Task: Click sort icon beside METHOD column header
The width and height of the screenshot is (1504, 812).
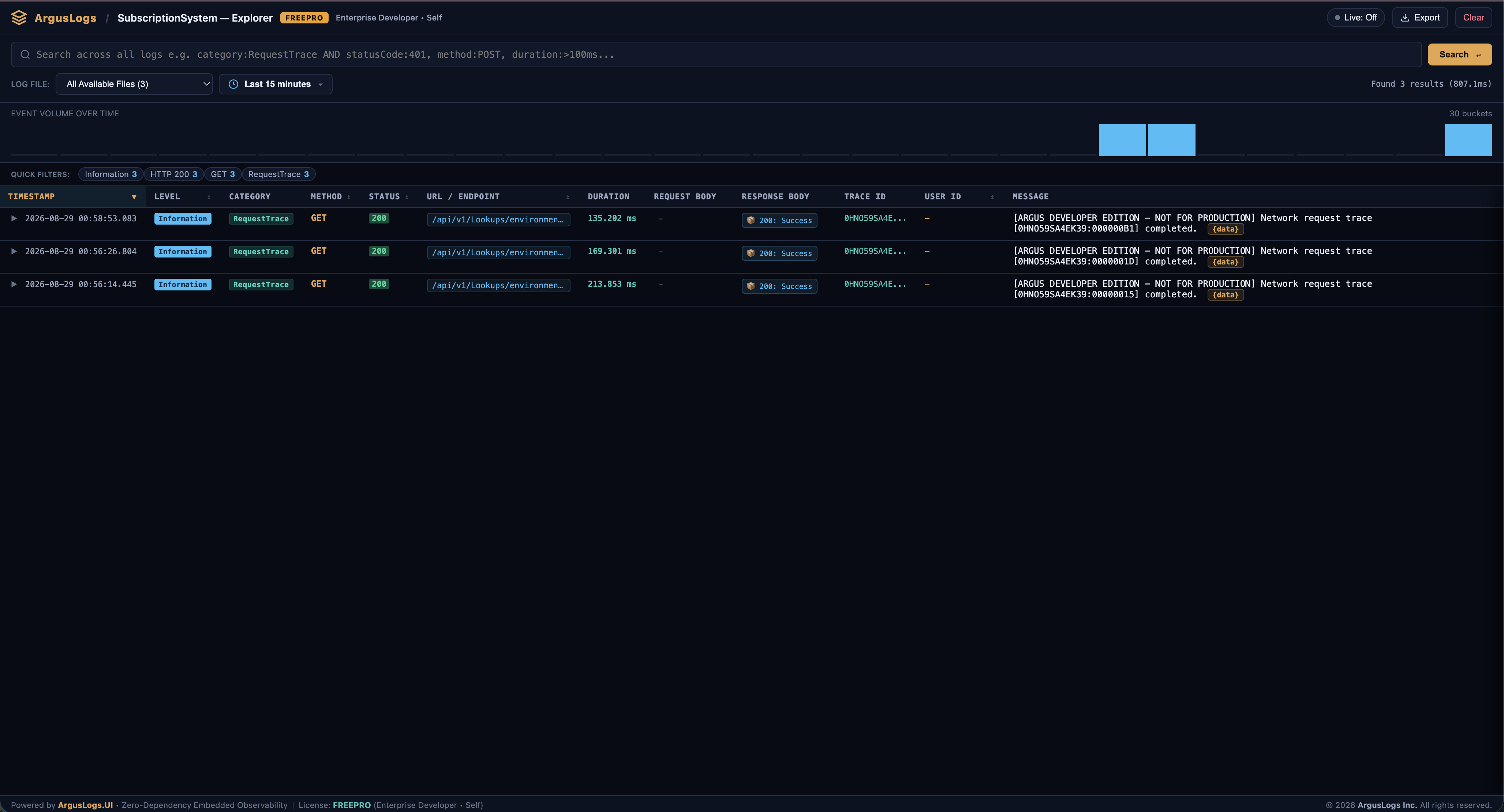Action: (349, 197)
